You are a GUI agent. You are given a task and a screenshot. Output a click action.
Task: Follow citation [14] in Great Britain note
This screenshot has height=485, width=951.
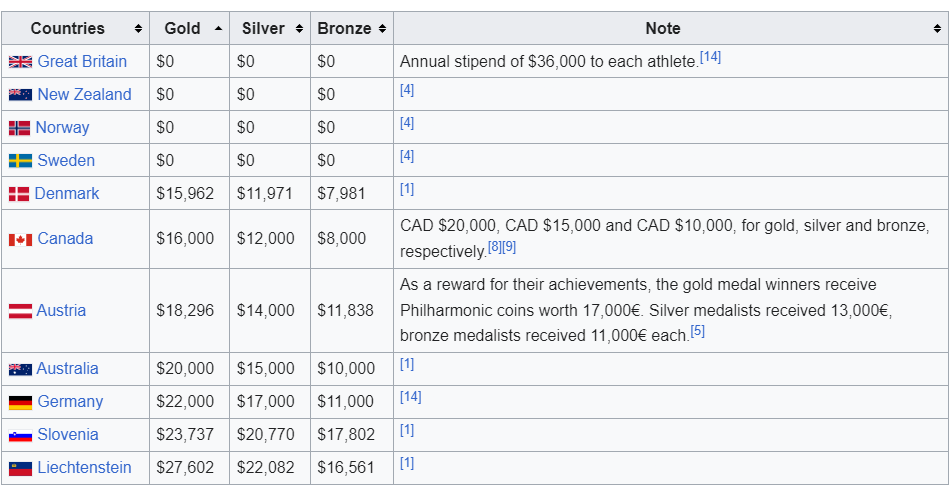[710, 57]
